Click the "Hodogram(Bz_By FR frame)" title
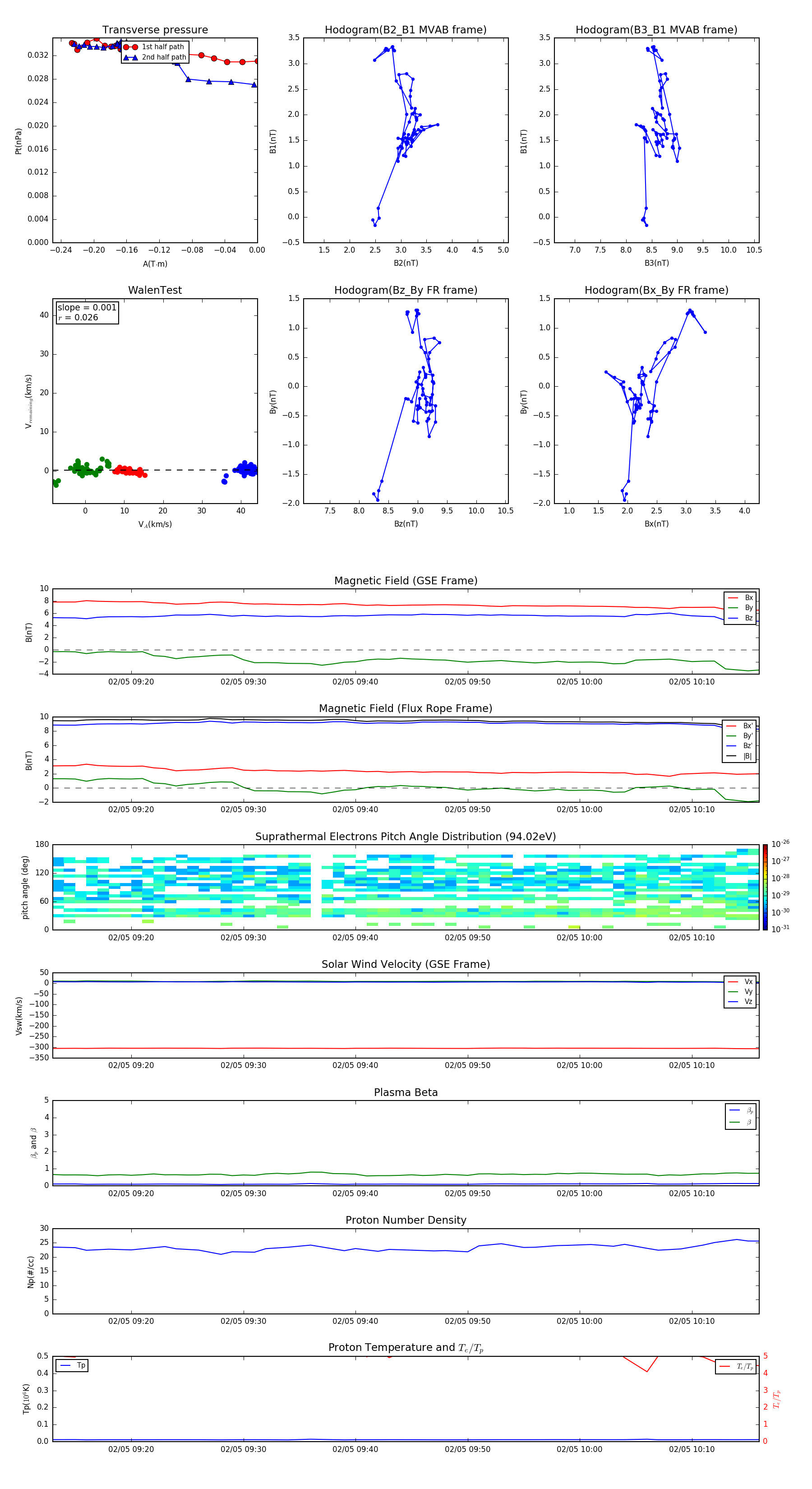The width and height of the screenshot is (812, 1489). pyautogui.click(x=406, y=290)
